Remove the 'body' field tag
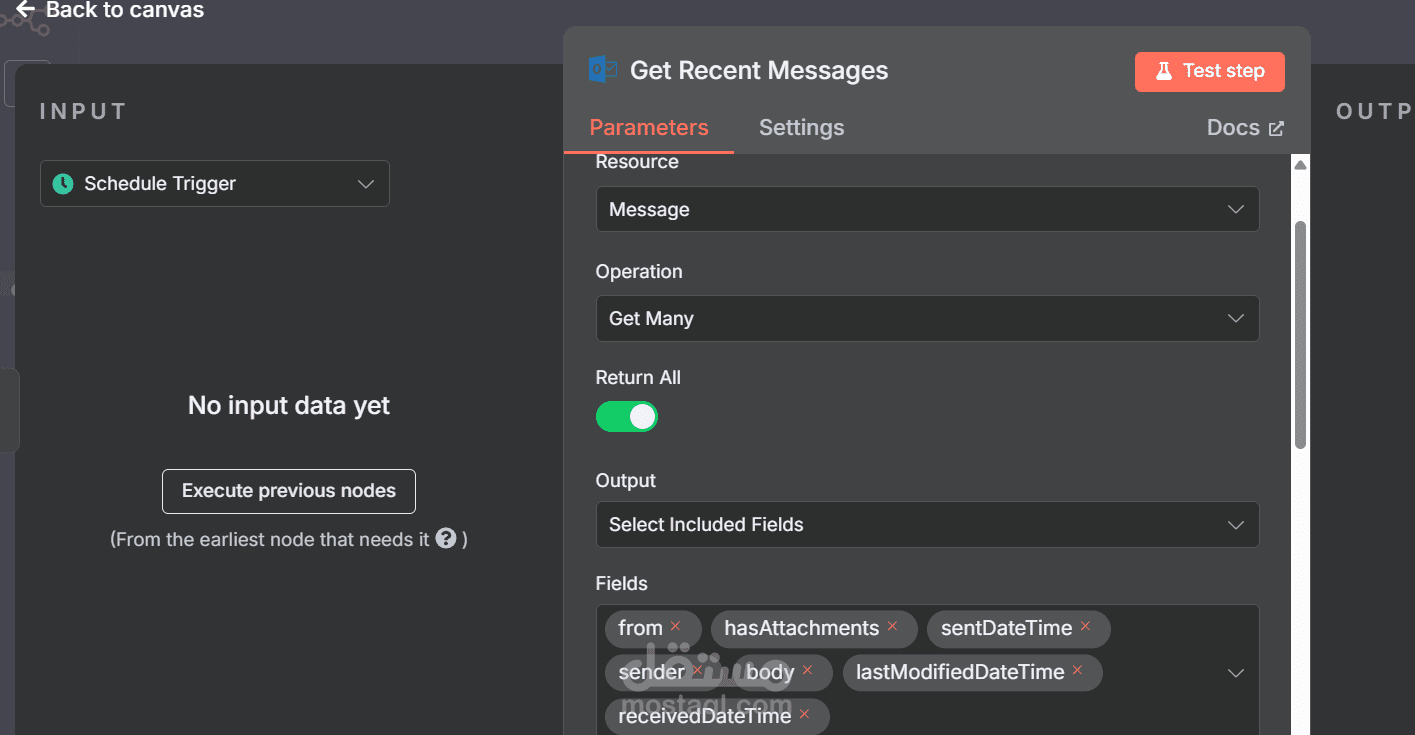 (807, 670)
